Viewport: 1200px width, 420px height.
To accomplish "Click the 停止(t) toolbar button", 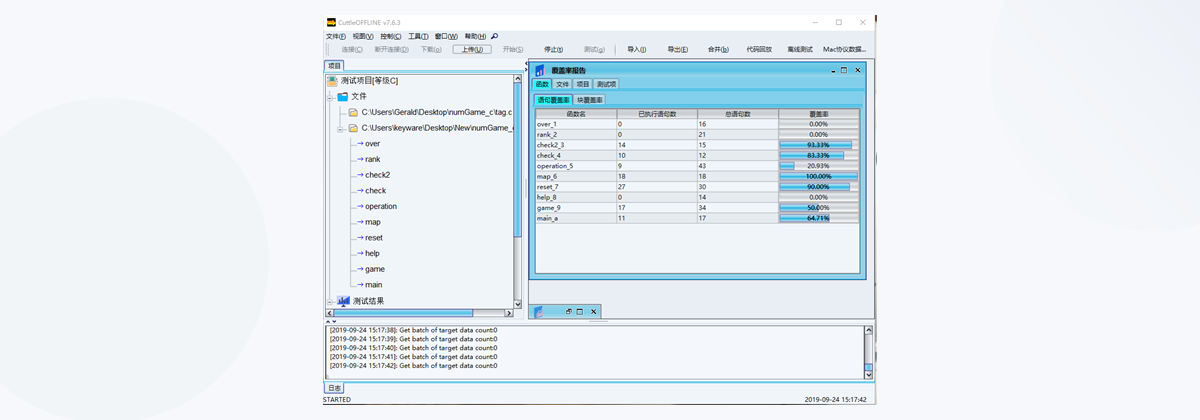I will [x=553, y=49].
